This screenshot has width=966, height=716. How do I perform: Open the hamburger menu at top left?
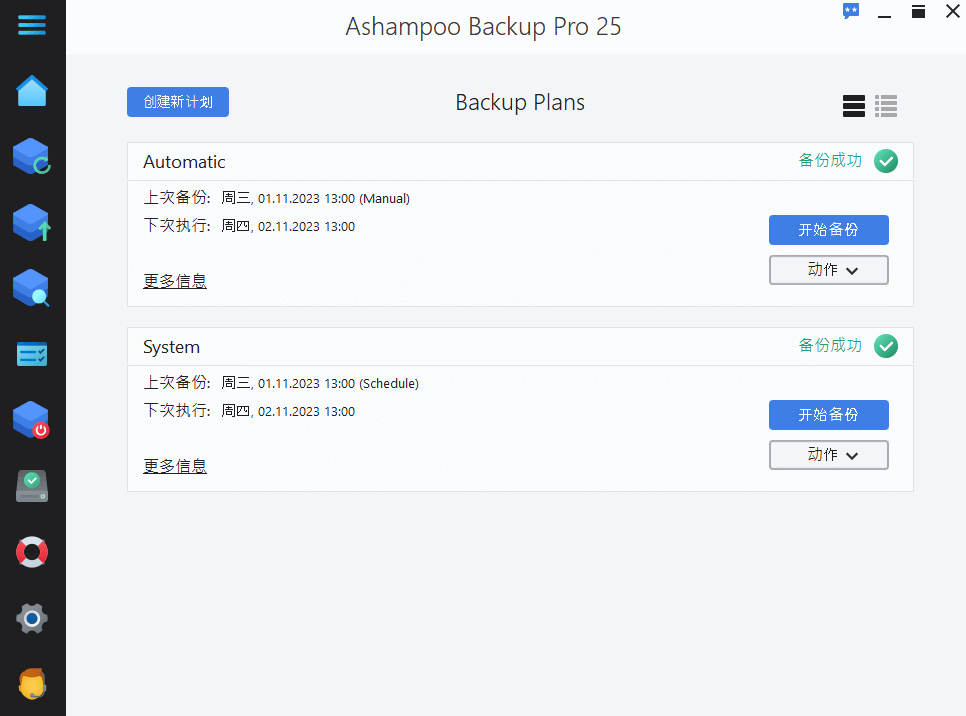pyautogui.click(x=32, y=24)
